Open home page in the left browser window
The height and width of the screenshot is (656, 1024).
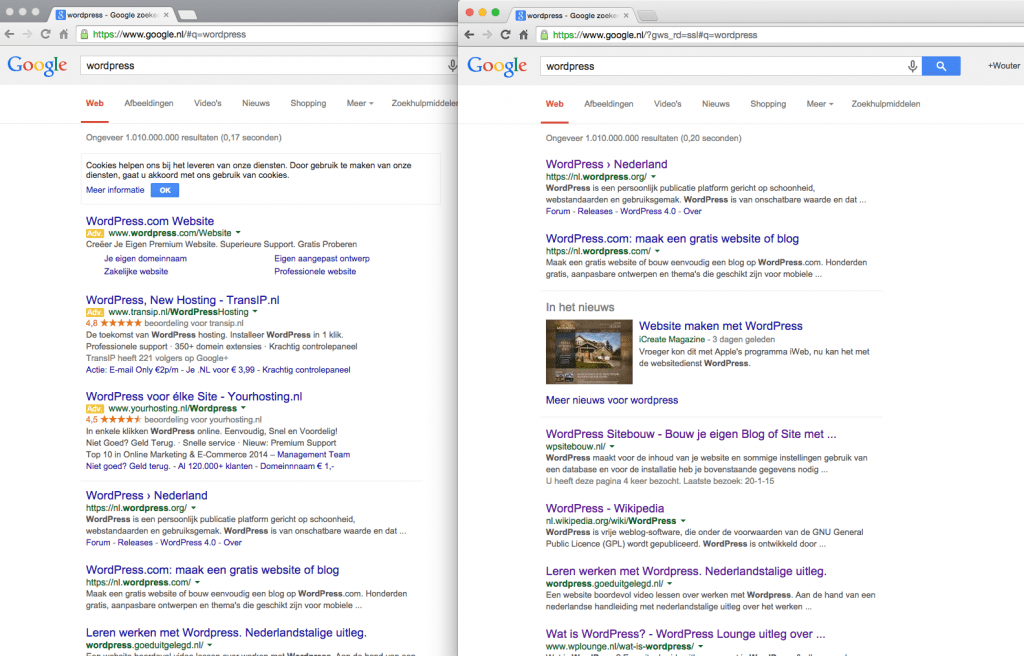coord(63,34)
